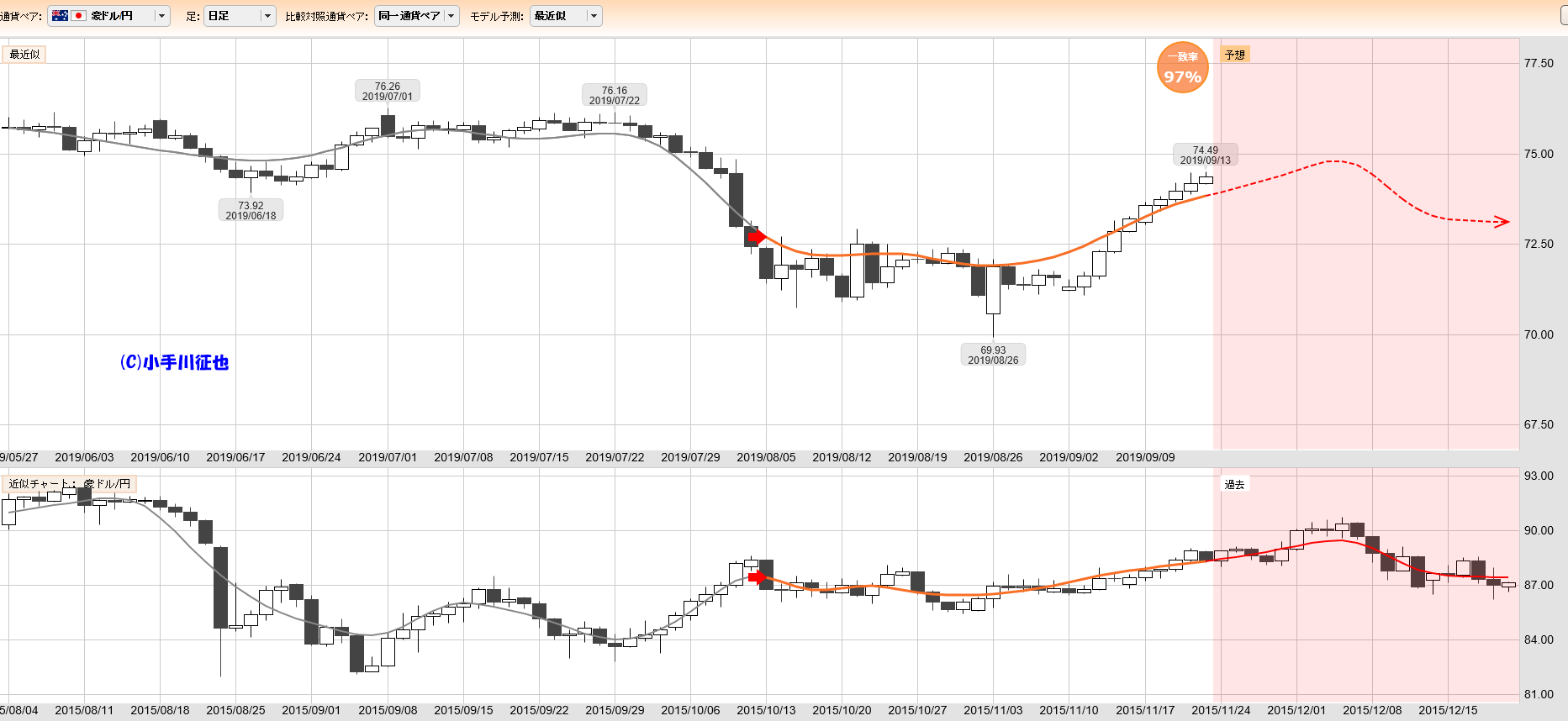The width and height of the screenshot is (1568, 721).
Task: Open the 足 timeframe dropdown showing 日足
Action: (x=240, y=16)
